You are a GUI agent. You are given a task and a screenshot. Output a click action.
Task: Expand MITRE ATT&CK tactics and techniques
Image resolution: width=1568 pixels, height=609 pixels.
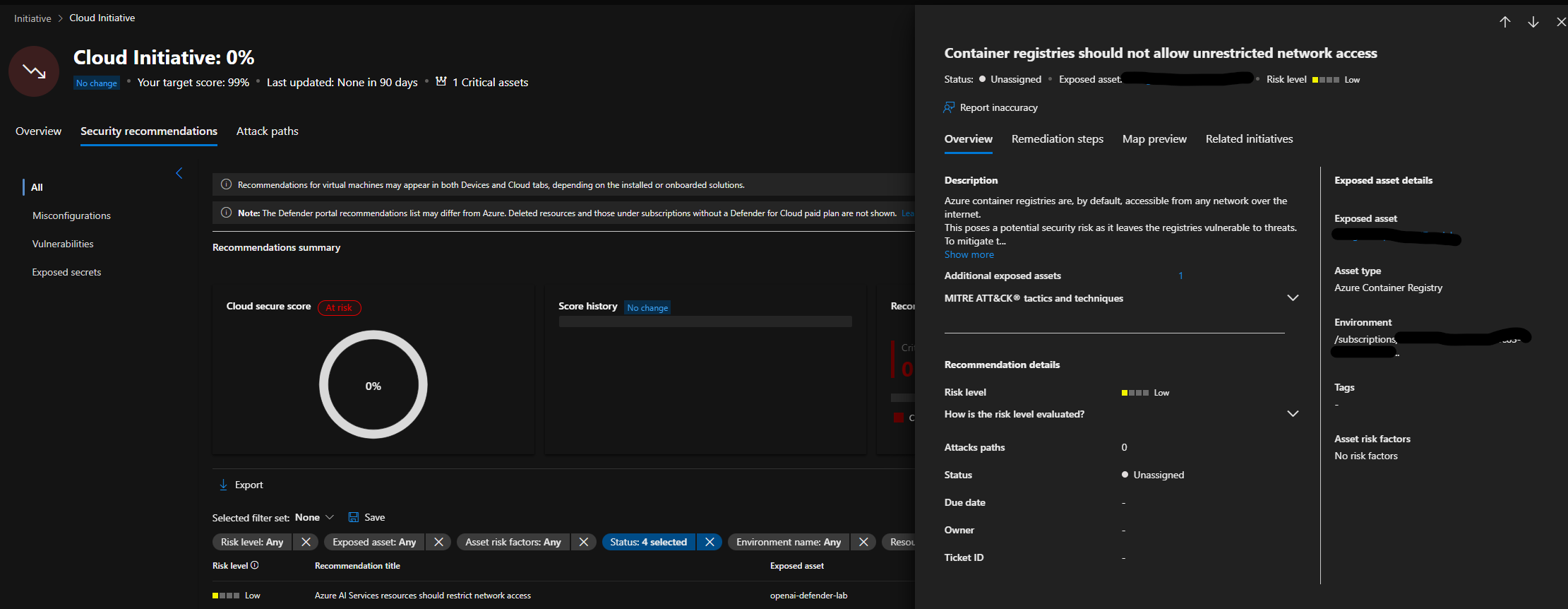[1292, 298]
